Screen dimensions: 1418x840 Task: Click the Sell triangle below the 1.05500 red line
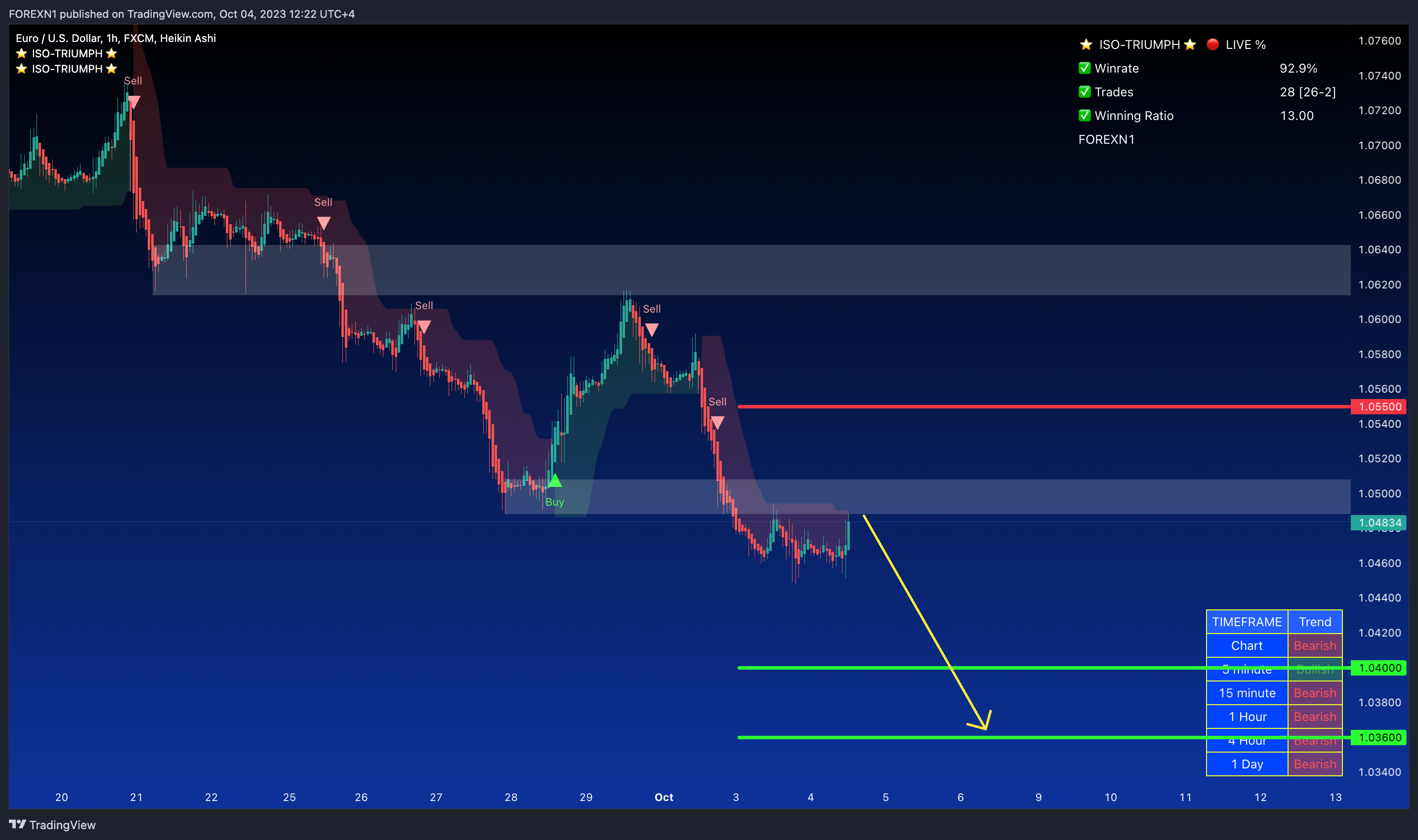click(x=717, y=422)
